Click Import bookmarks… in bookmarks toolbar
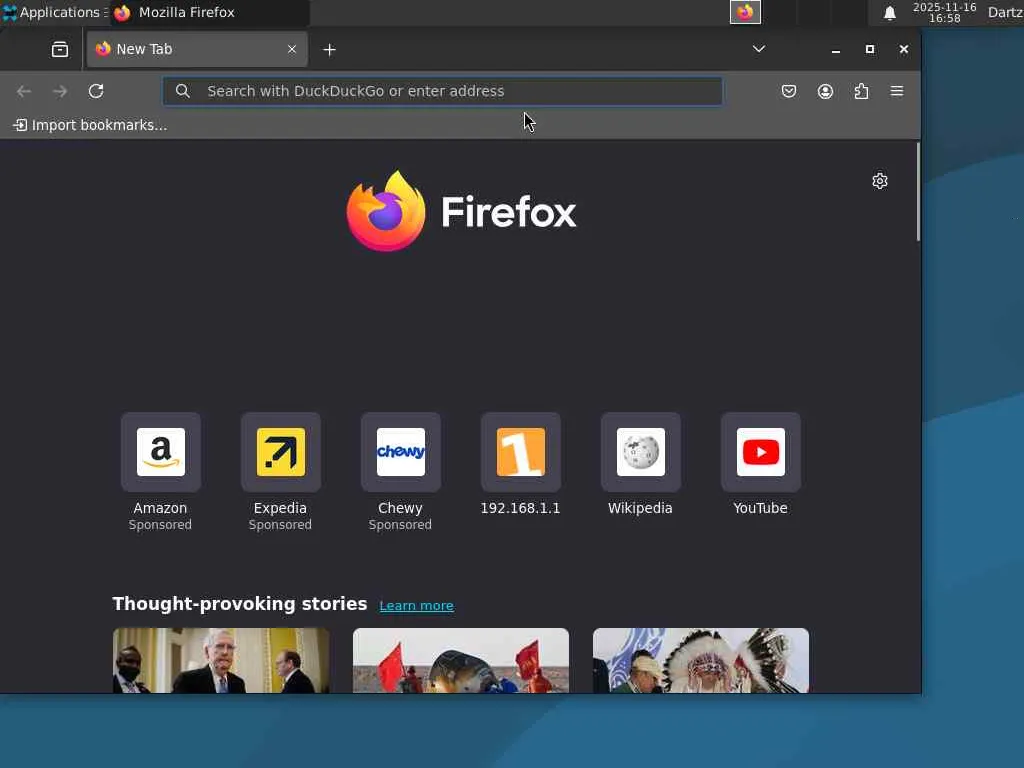The width and height of the screenshot is (1024, 768). pos(90,125)
